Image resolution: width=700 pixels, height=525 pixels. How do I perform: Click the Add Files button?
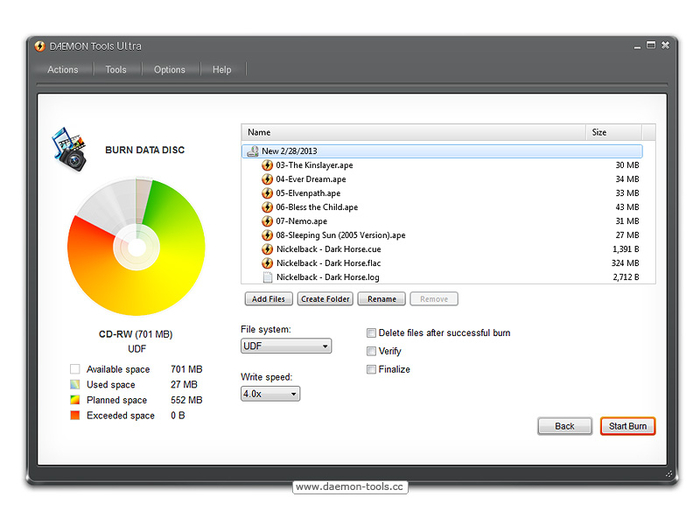(x=268, y=299)
